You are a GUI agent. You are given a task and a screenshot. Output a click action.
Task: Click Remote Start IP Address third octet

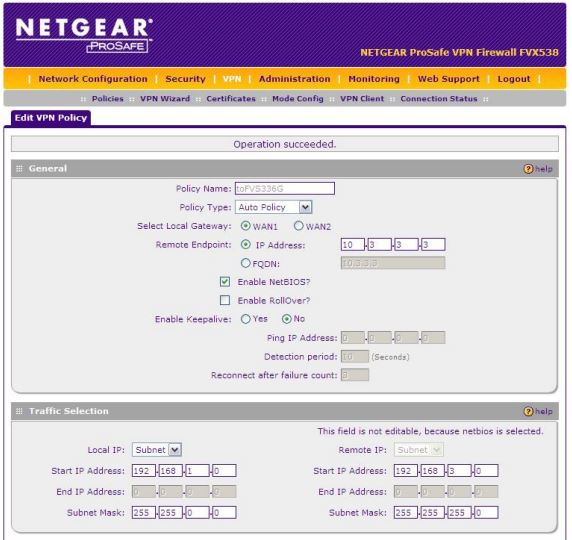click(460, 471)
